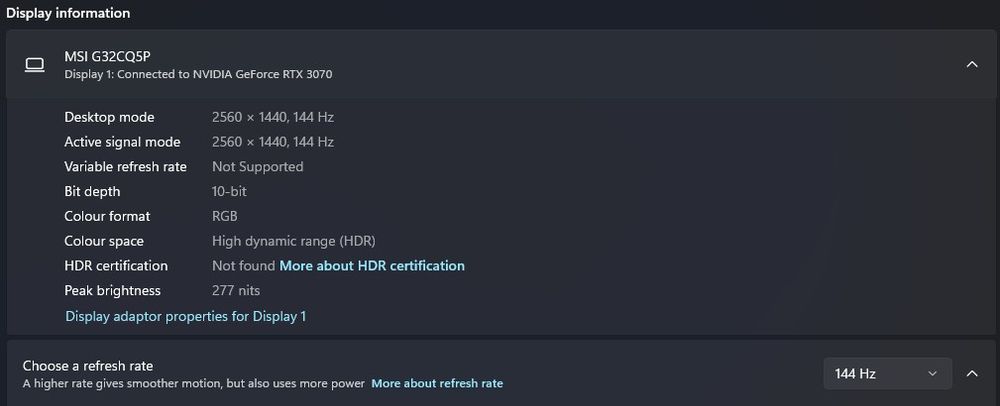
Task: Click the Display information heading
Action: pyautogui.click(x=68, y=14)
